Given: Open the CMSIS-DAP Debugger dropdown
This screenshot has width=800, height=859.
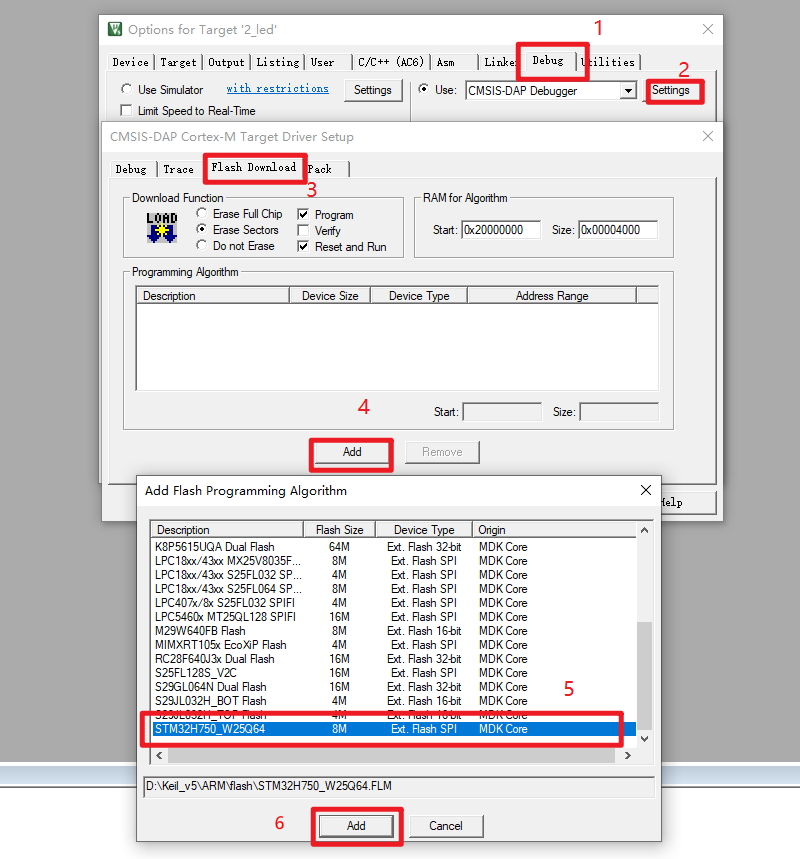Looking at the screenshot, I should tap(628, 91).
